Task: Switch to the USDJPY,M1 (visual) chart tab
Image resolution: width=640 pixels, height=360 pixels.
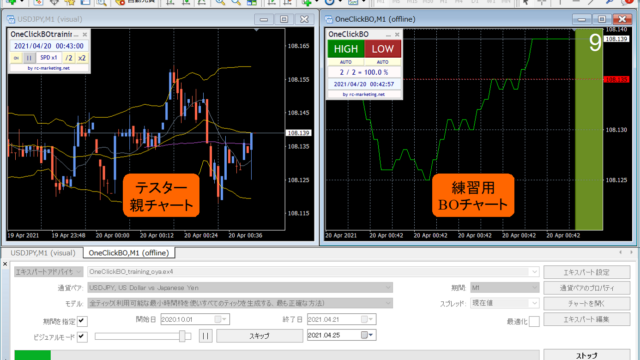Action: pyautogui.click(x=43, y=253)
